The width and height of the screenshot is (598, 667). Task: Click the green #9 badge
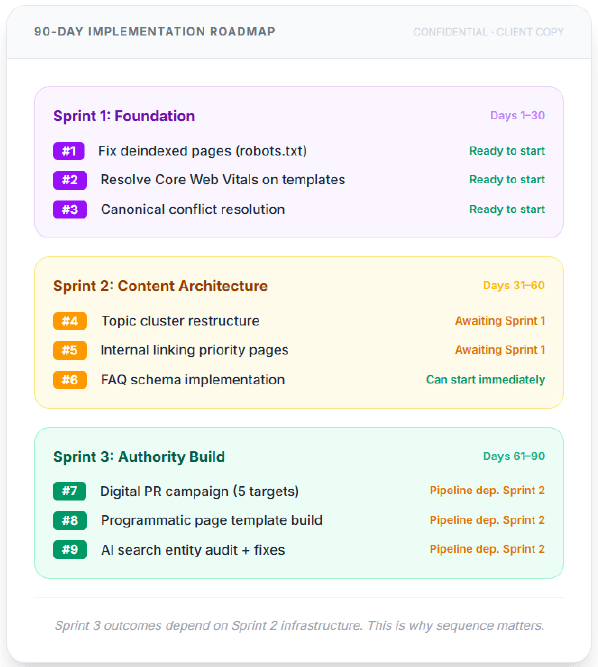click(x=70, y=550)
